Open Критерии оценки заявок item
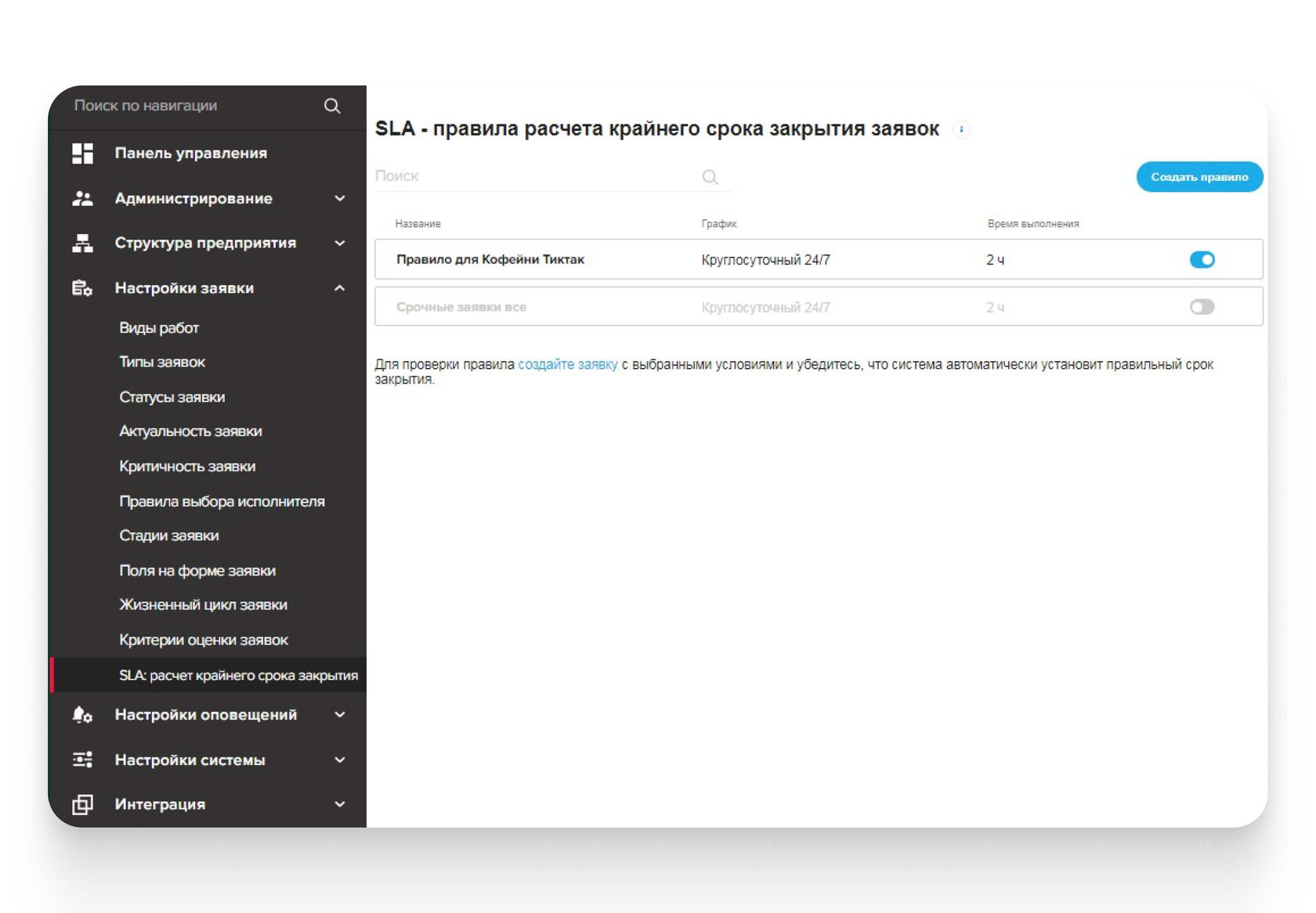Image resolution: width=1316 pixels, height=913 pixels. point(204,640)
